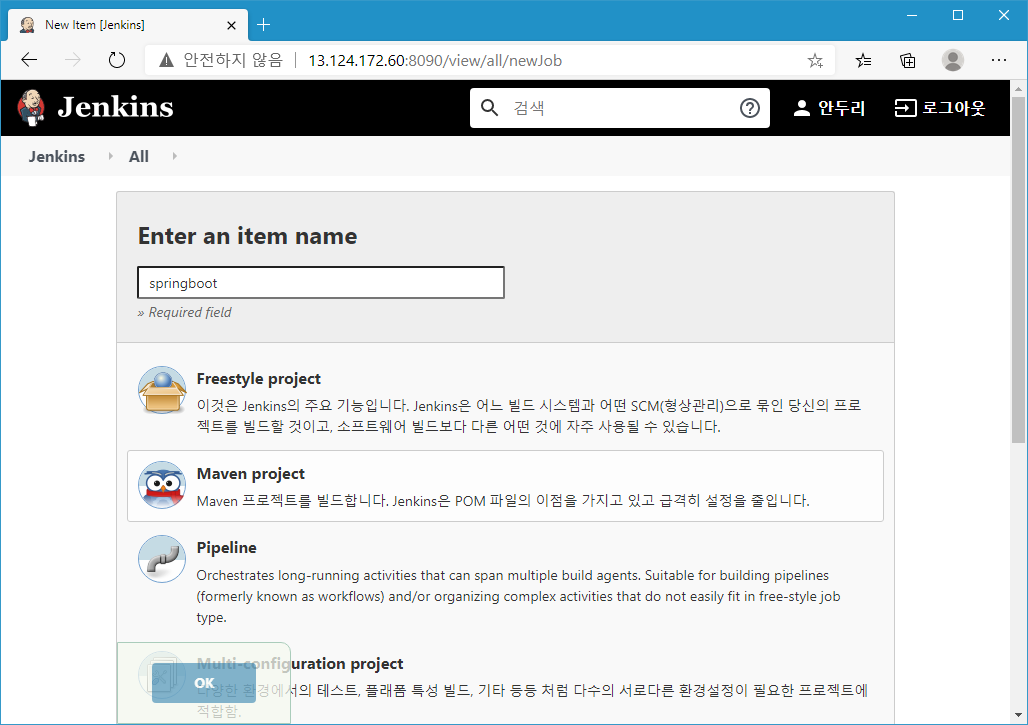The image size is (1028, 725).
Task: Click the OK button
Action: point(204,683)
